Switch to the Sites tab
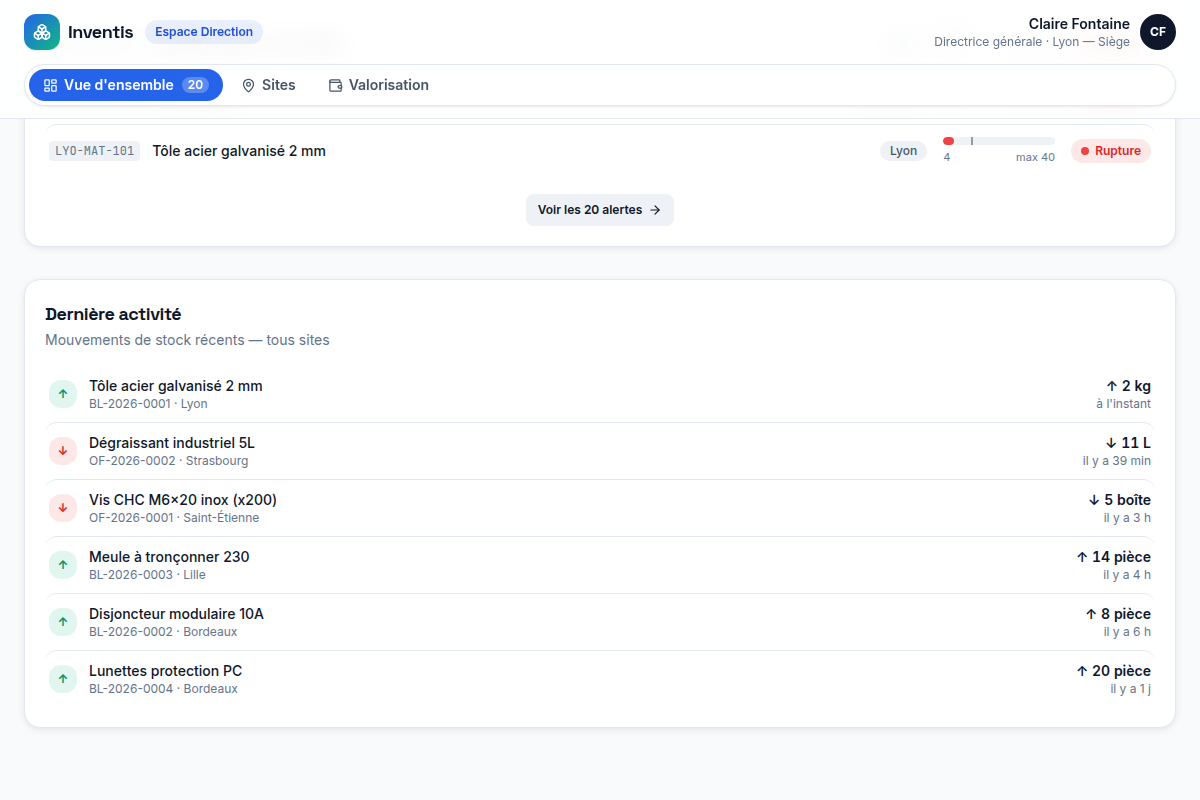This screenshot has width=1200, height=800. point(269,85)
